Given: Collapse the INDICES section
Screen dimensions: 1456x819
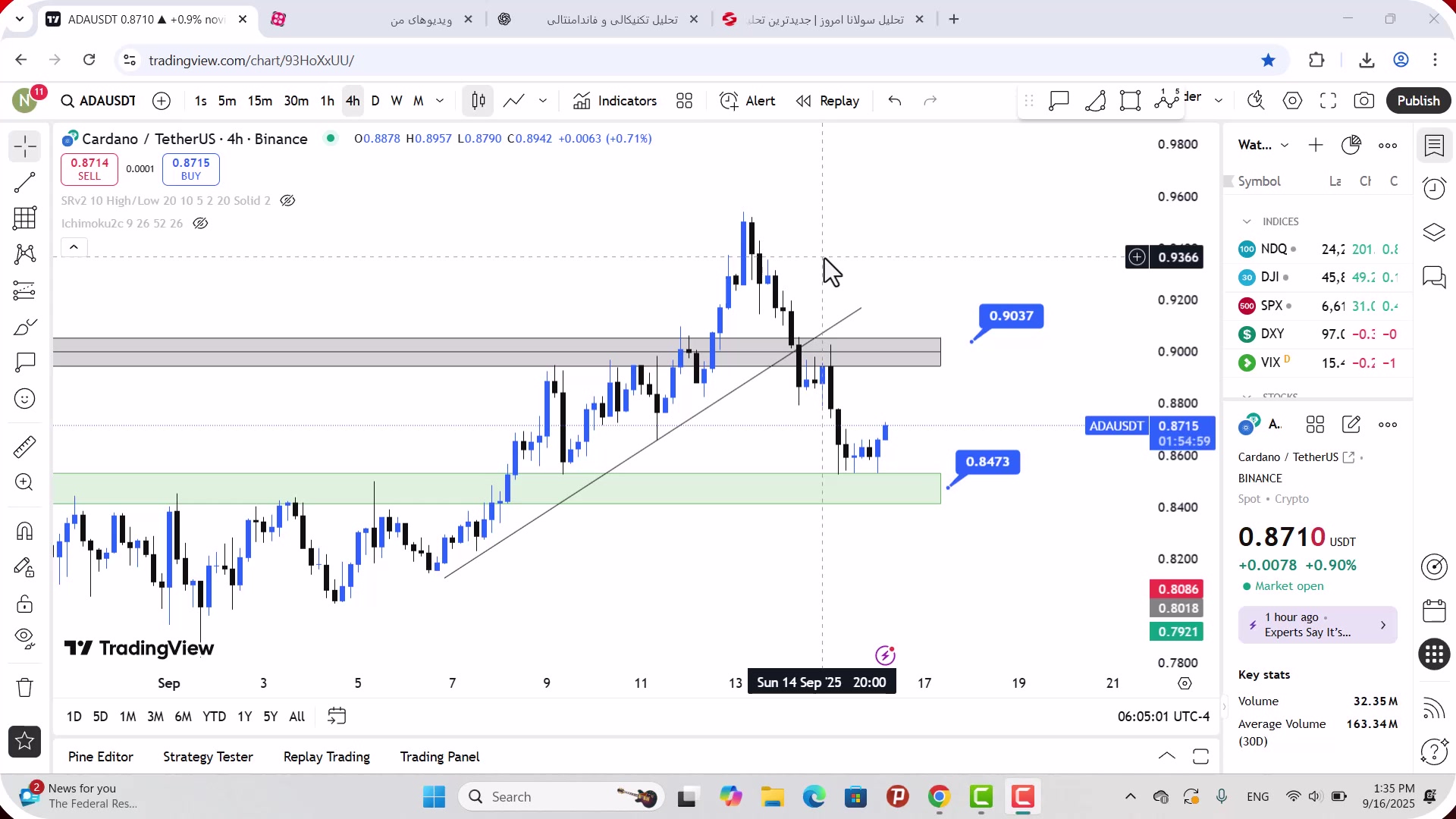Looking at the screenshot, I should click(x=1247, y=221).
